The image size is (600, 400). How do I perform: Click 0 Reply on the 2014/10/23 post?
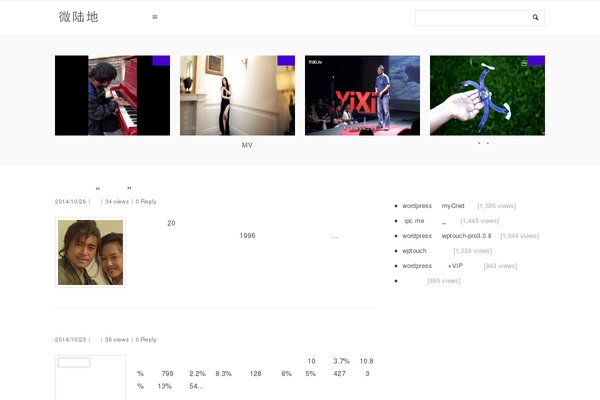(x=146, y=340)
